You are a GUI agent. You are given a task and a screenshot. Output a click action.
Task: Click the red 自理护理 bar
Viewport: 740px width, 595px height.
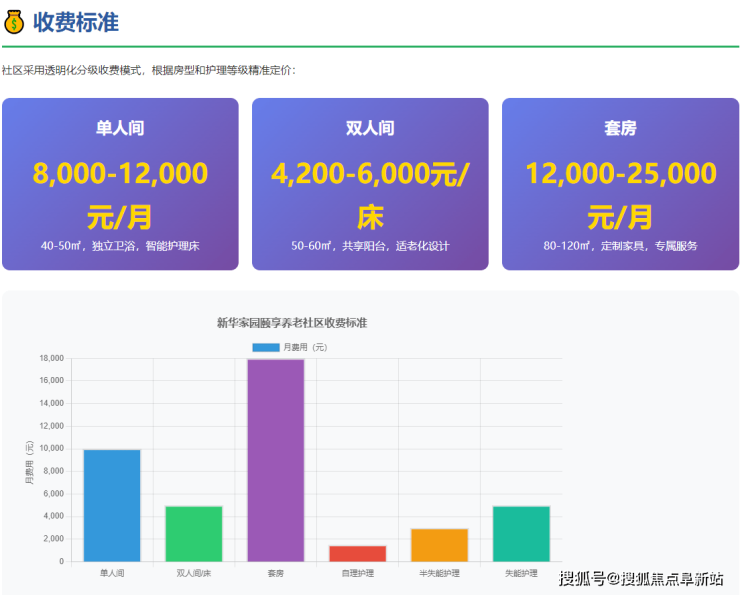[357, 553]
